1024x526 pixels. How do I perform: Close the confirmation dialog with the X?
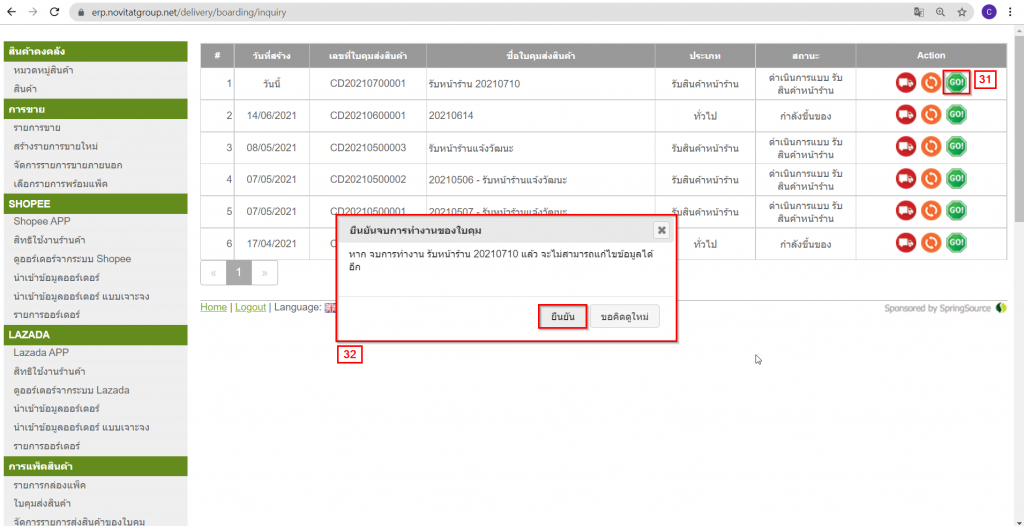661,230
